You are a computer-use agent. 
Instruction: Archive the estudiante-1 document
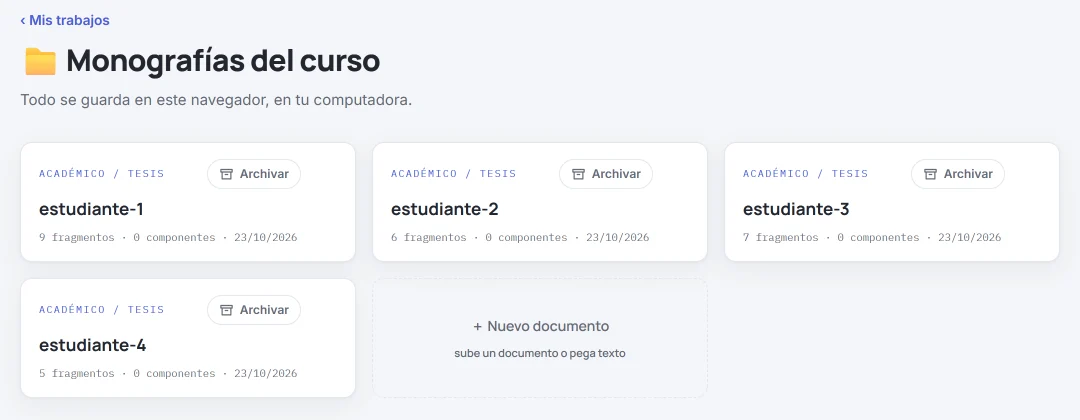point(253,174)
